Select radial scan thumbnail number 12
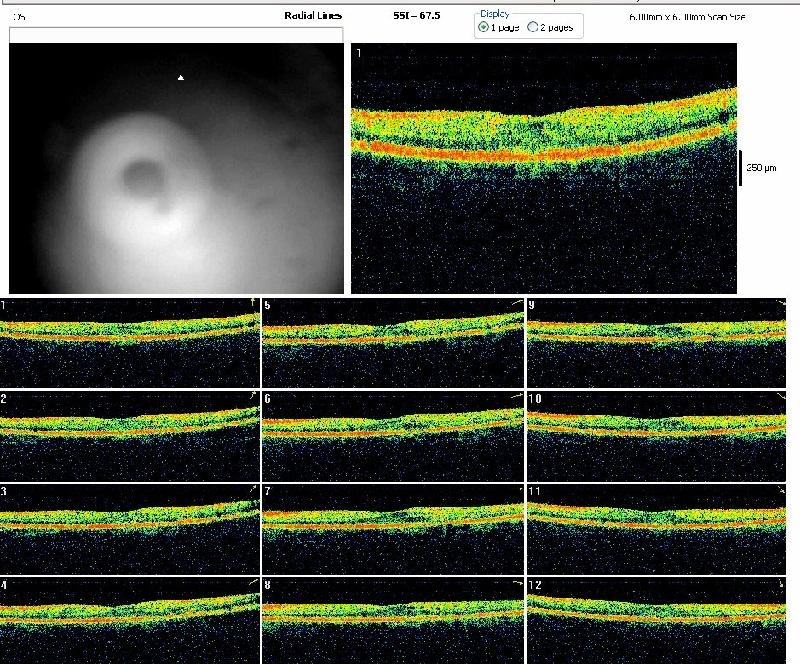Image resolution: width=800 pixels, height=664 pixels. [x=656, y=620]
